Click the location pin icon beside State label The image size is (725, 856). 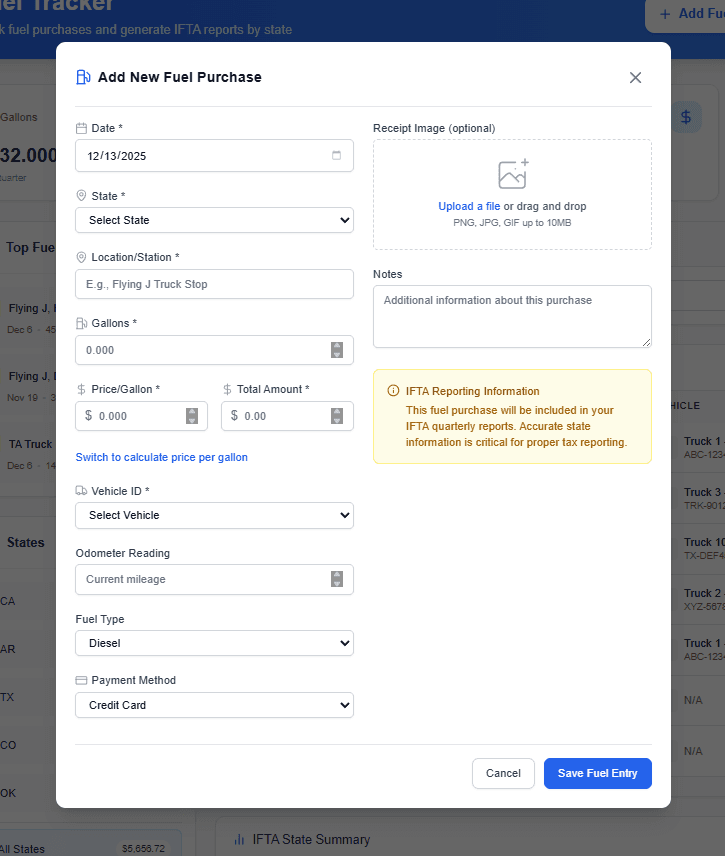(80, 195)
